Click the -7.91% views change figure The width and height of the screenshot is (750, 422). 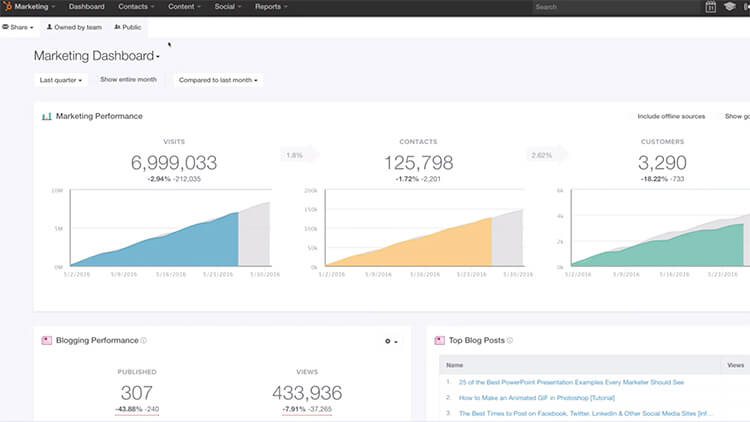[x=294, y=409]
